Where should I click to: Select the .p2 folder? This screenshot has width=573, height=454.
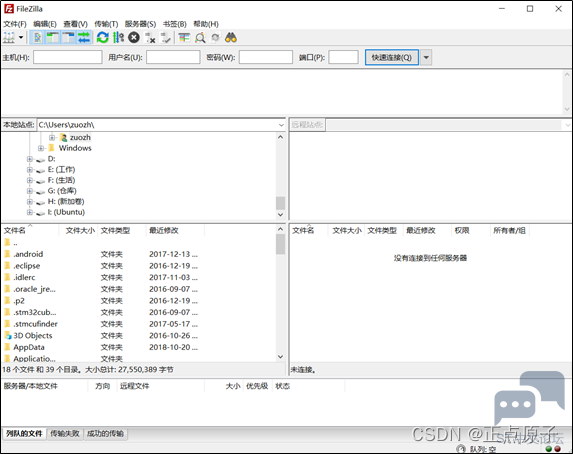point(19,301)
